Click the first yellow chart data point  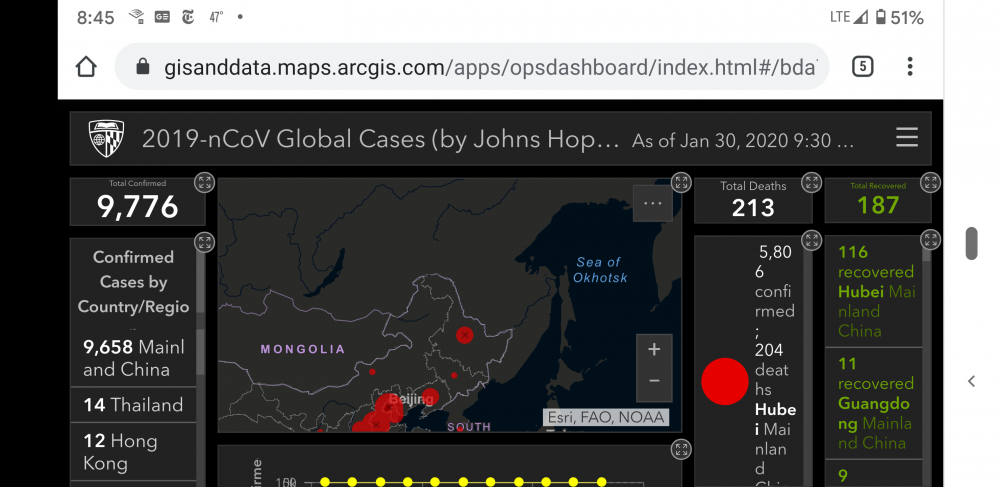click(325, 482)
